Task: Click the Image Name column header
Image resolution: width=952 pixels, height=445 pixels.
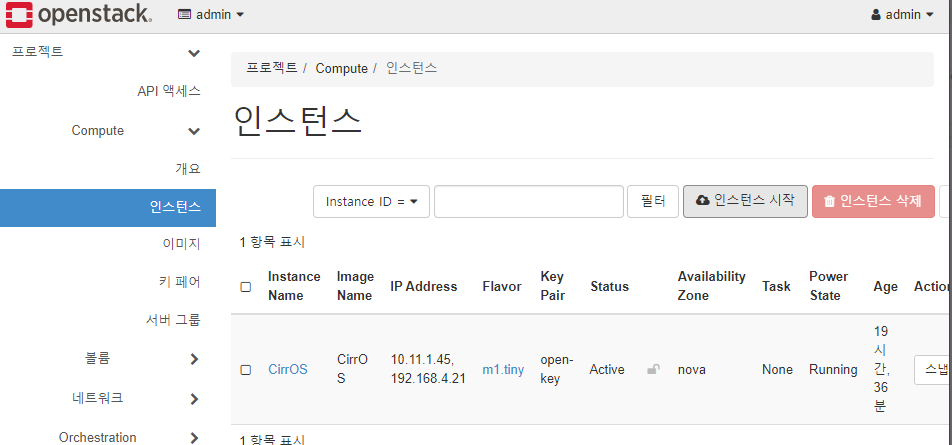Action: (355, 286)
